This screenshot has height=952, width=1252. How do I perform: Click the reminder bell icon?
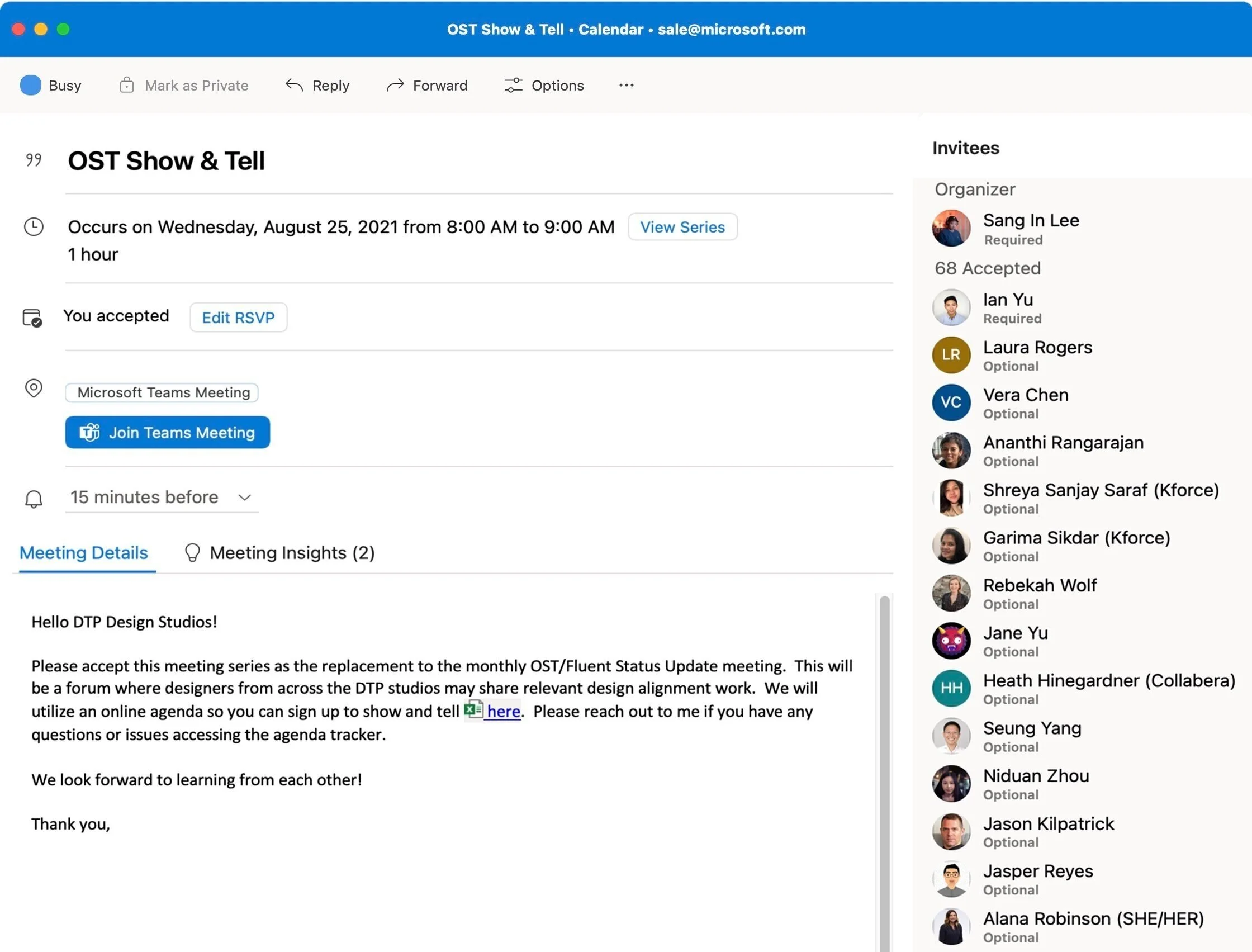[34, 498]
